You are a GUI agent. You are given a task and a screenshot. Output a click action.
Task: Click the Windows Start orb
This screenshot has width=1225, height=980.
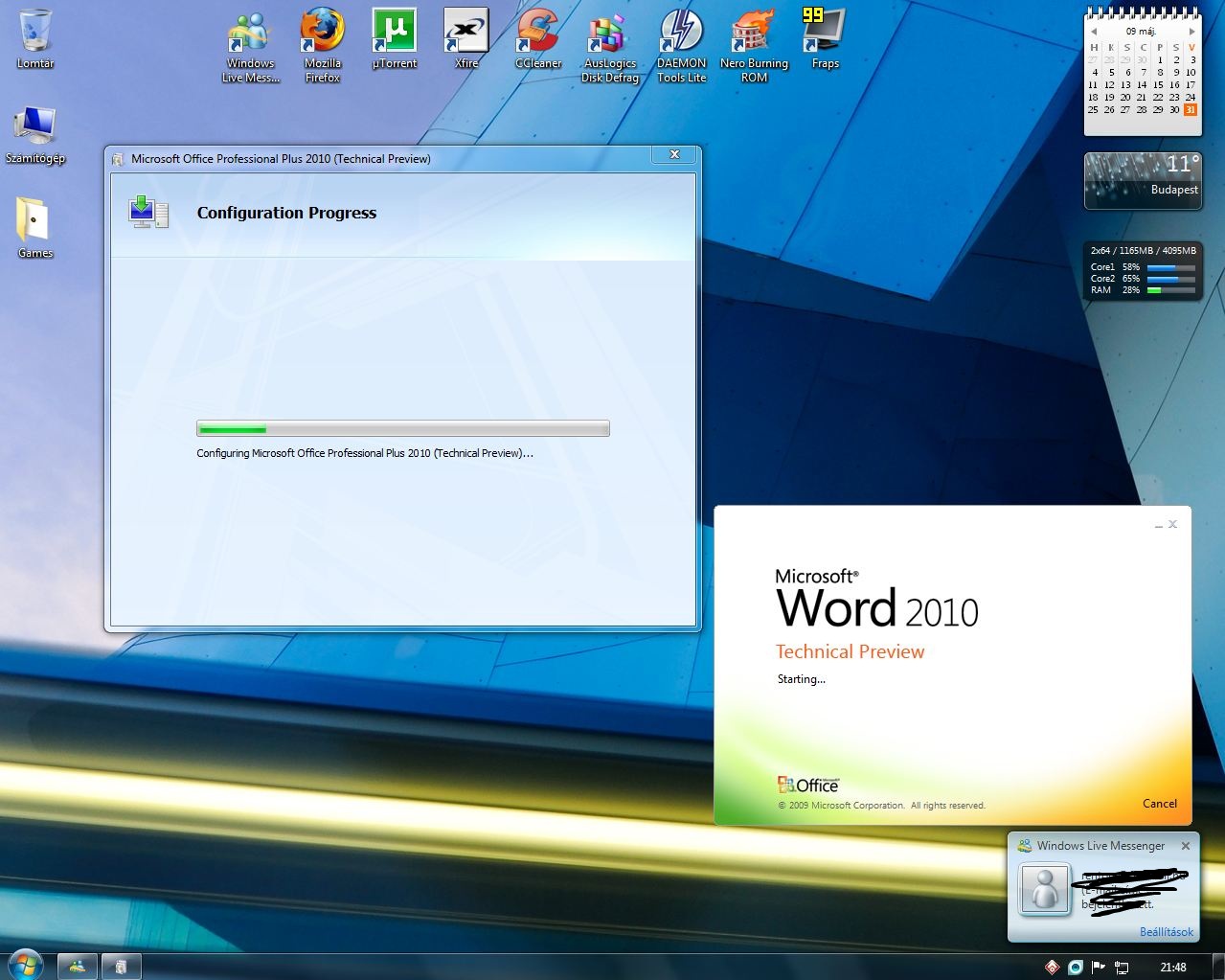[x=25, y=966]
